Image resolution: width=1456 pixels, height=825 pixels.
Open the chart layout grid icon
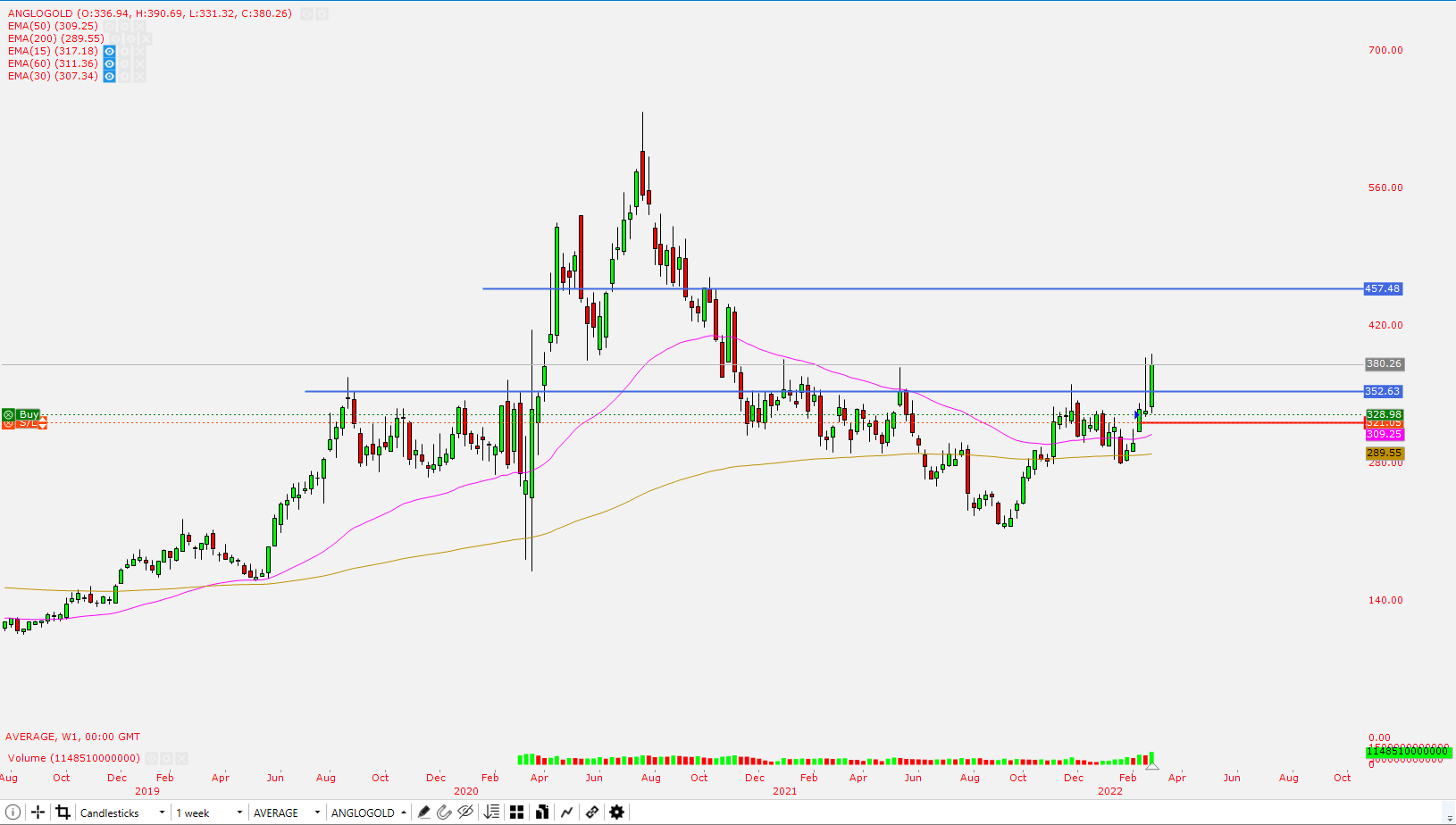[x=516, y=812]
